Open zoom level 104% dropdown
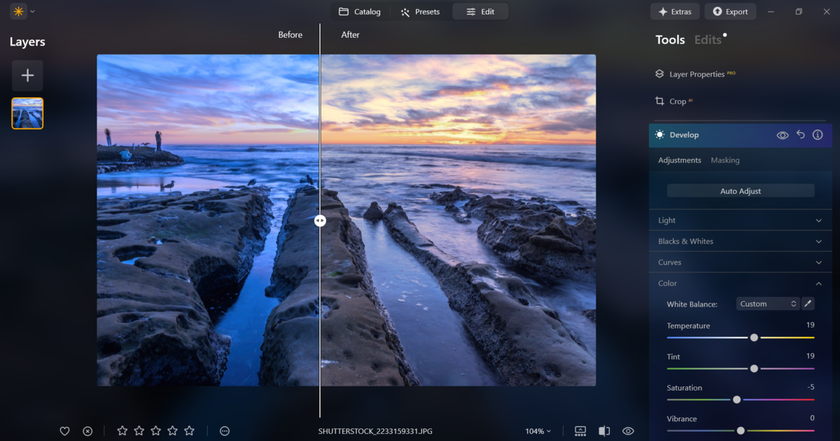Viewport: 840px width, 441px height. pyautogui.click(x=538, y=431)
